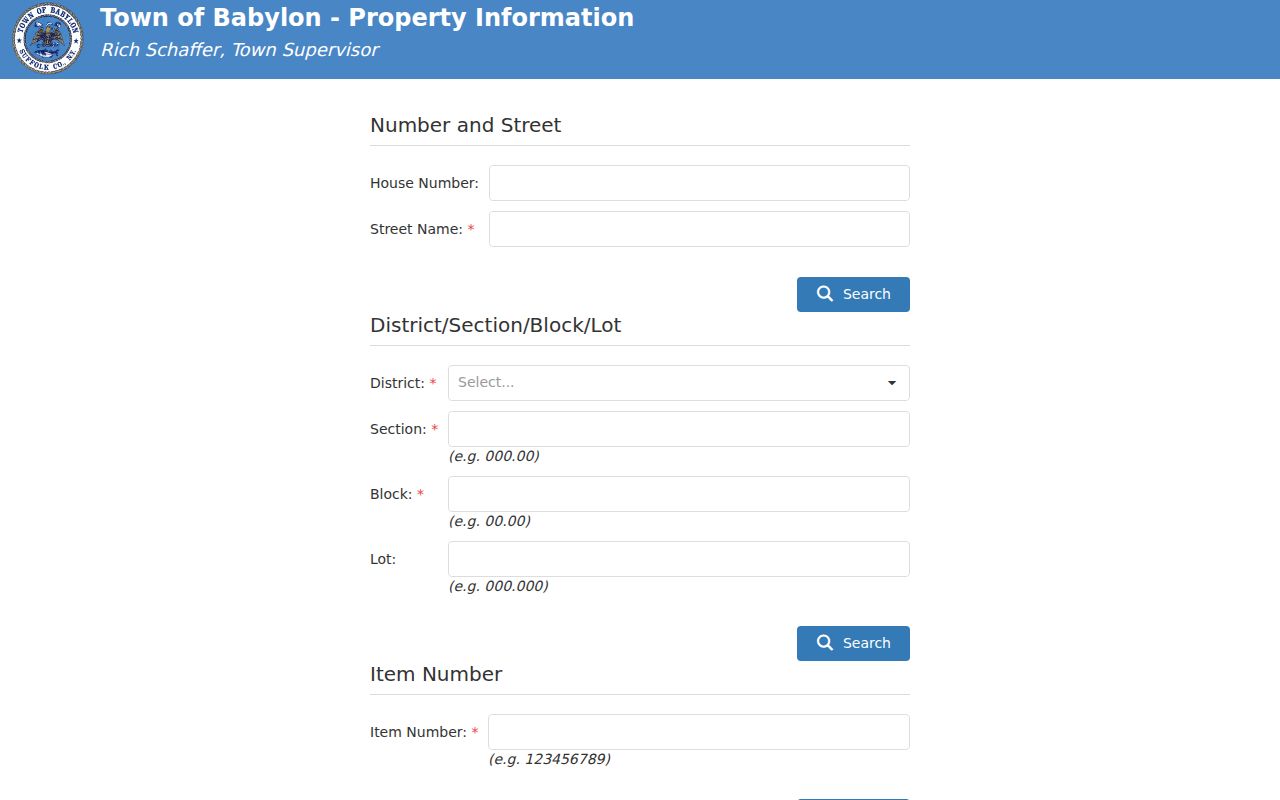Click the Lot input field

[679, 559]
